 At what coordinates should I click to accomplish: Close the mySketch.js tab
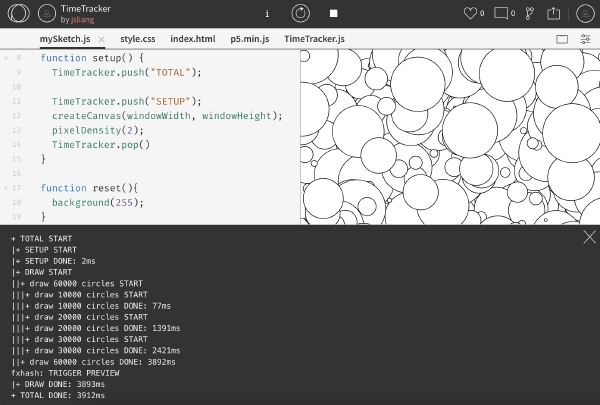101,39
